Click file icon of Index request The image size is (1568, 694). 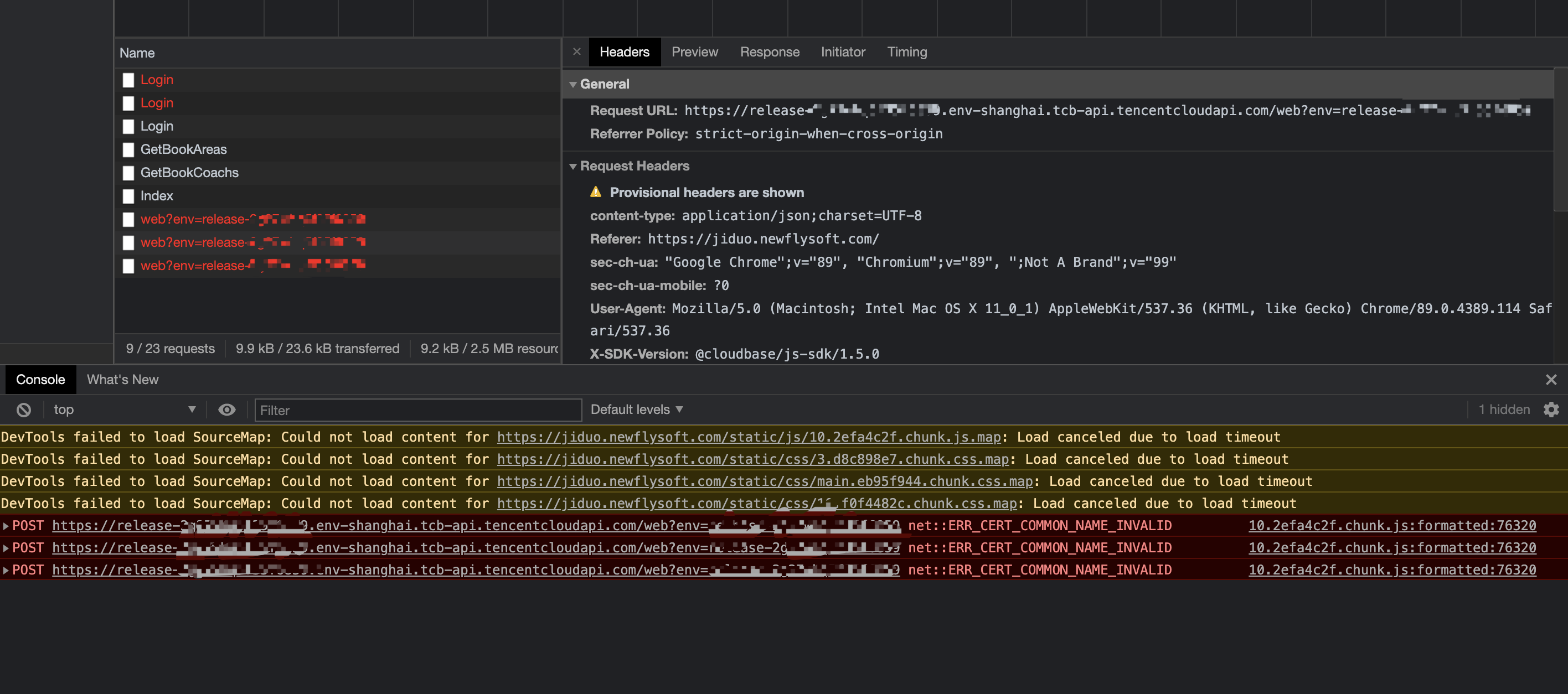[128, 196]
